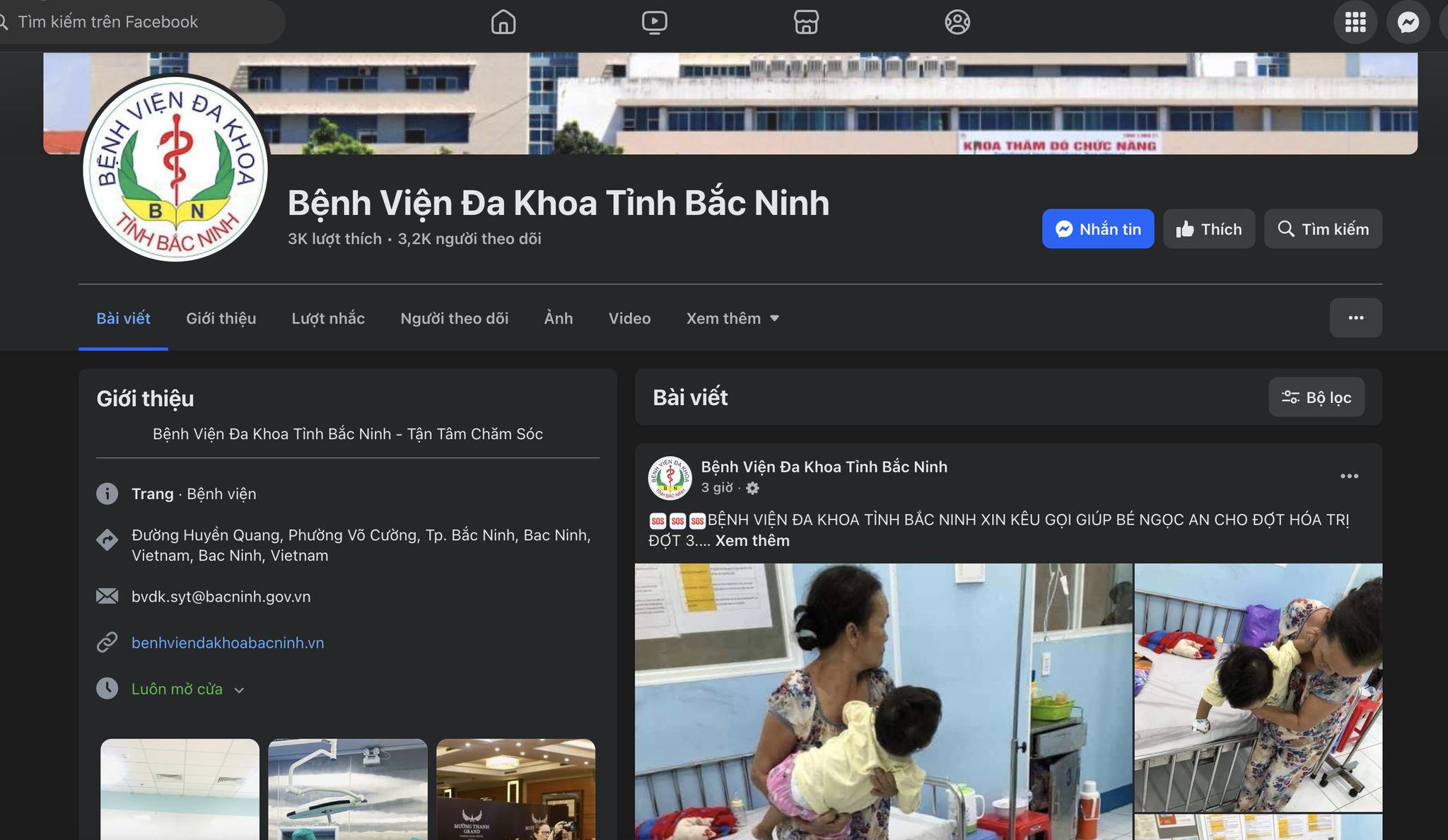Open Messenger icon in top bar
Screen dimensions: 1448x840
1408,23
